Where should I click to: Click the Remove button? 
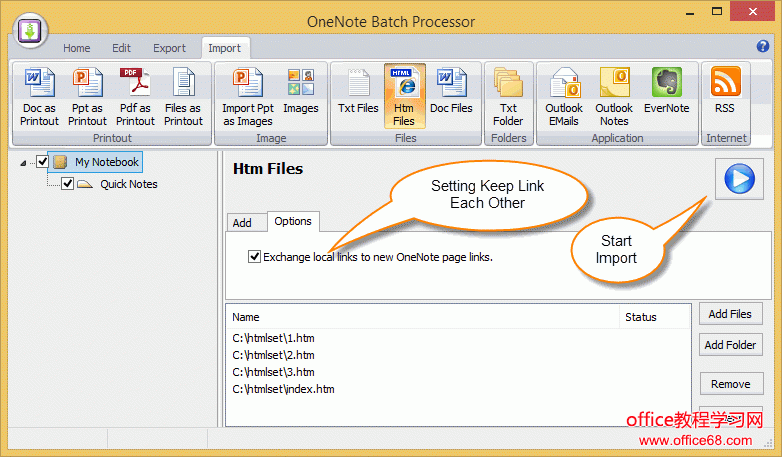730,384
